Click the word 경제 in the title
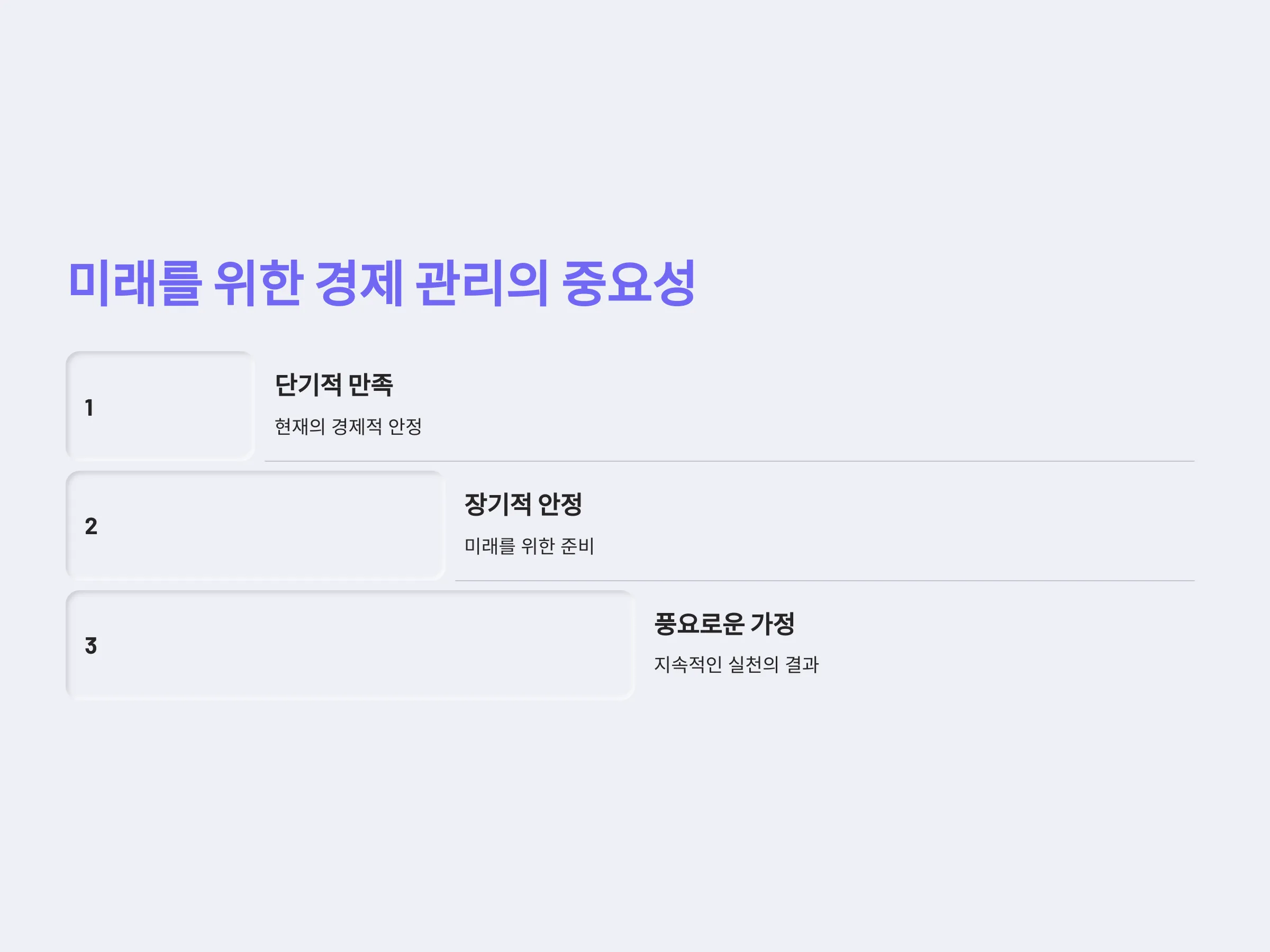 pos(359,282)
